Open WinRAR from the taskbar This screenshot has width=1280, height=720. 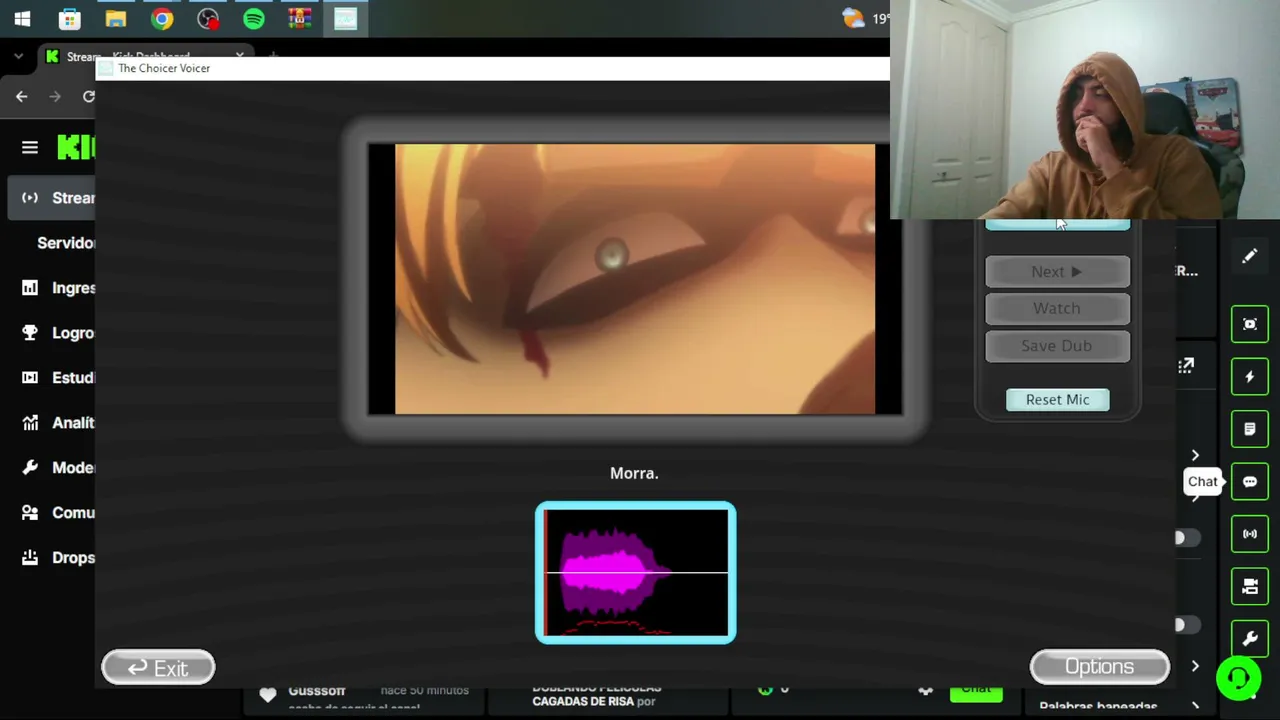tap(299, 18)
